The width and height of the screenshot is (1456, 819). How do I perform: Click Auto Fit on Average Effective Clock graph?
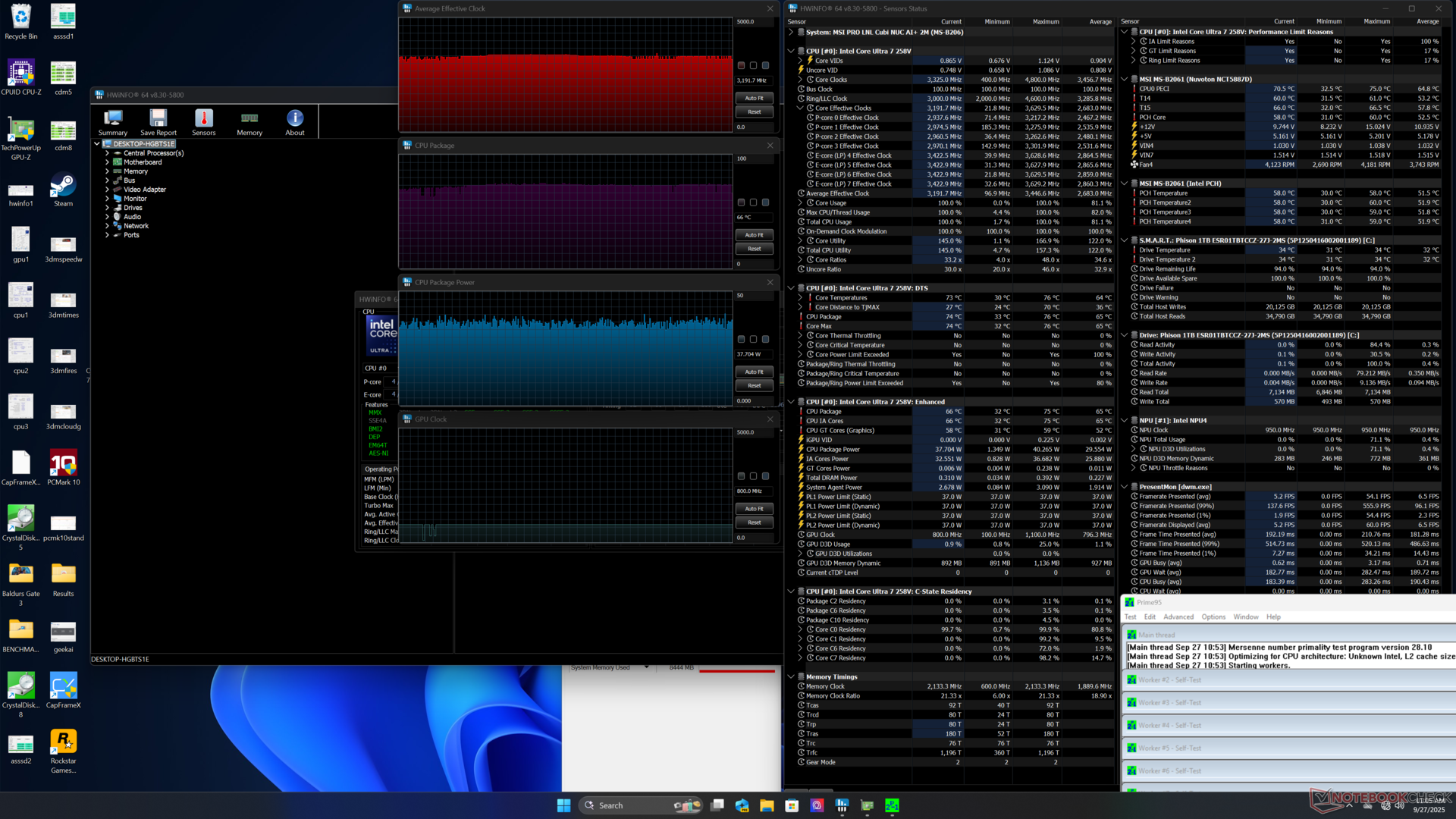pyautogui.click(x=754, y=98)
